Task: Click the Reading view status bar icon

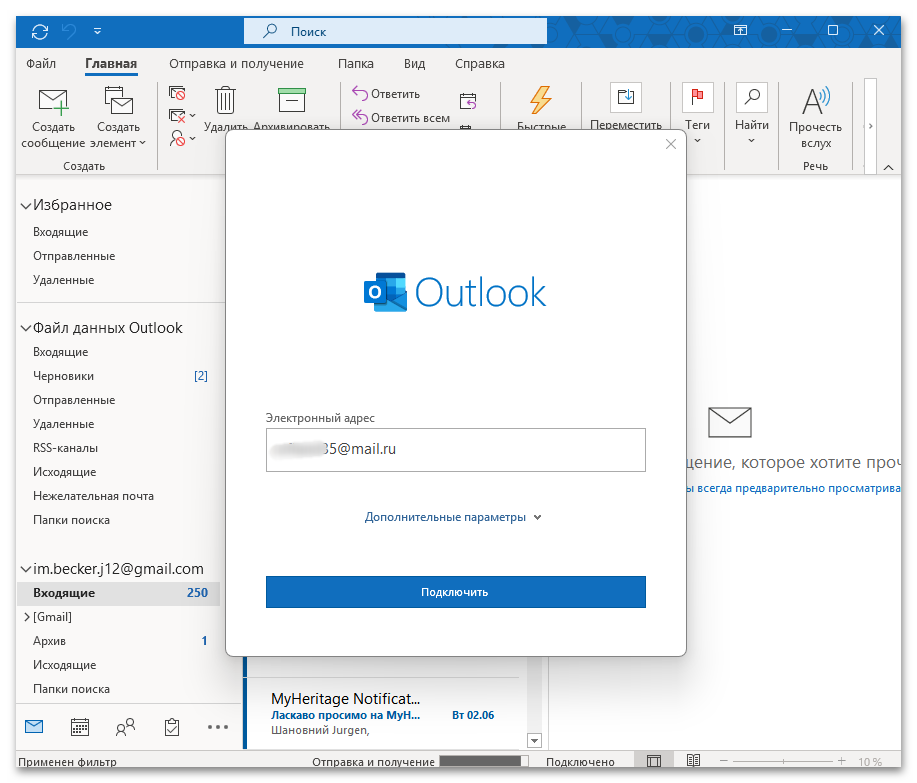Action: pos(694,761)
